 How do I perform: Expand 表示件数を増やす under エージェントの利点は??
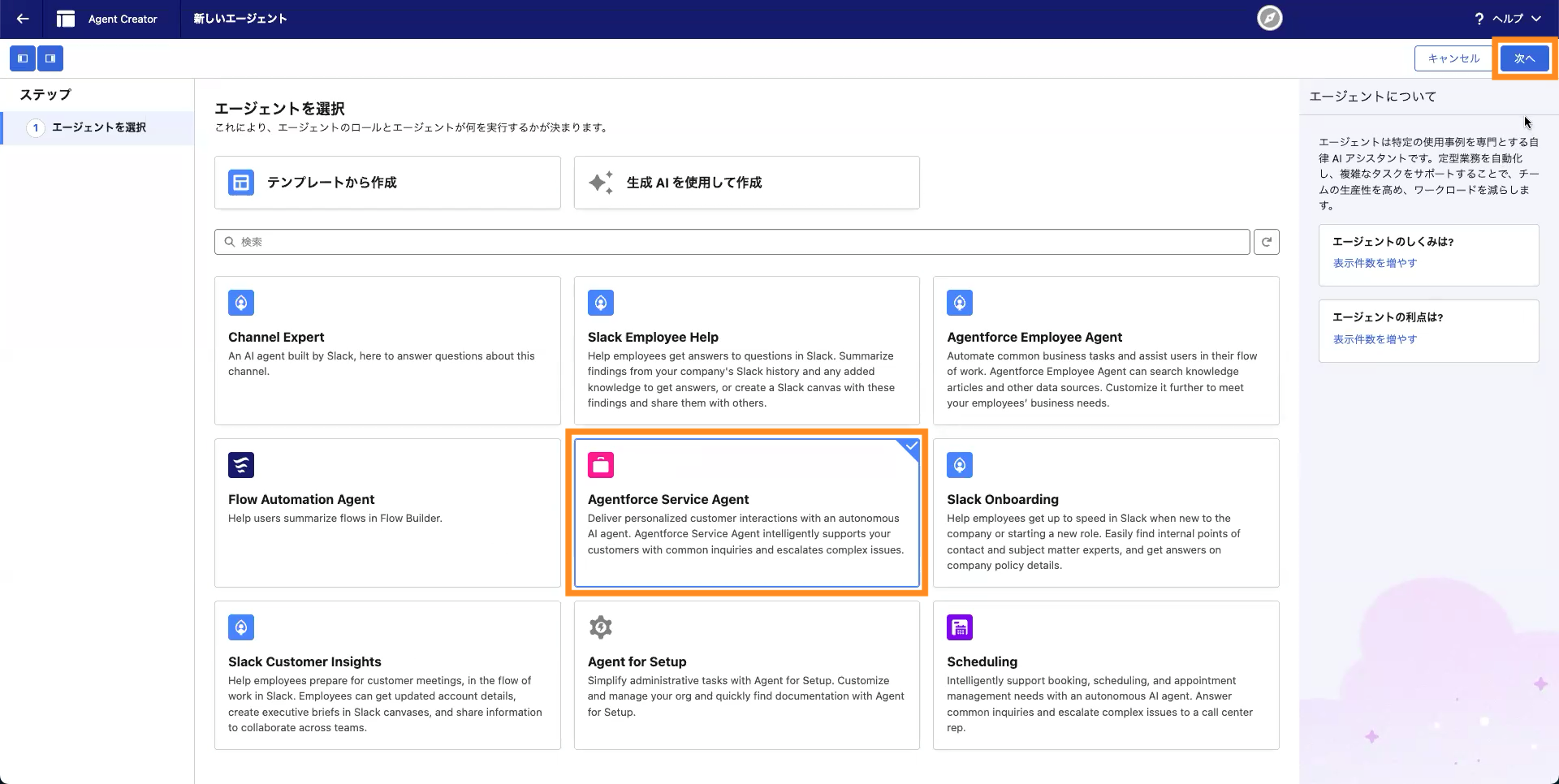pyautogui.click(x=1375, y=339)
